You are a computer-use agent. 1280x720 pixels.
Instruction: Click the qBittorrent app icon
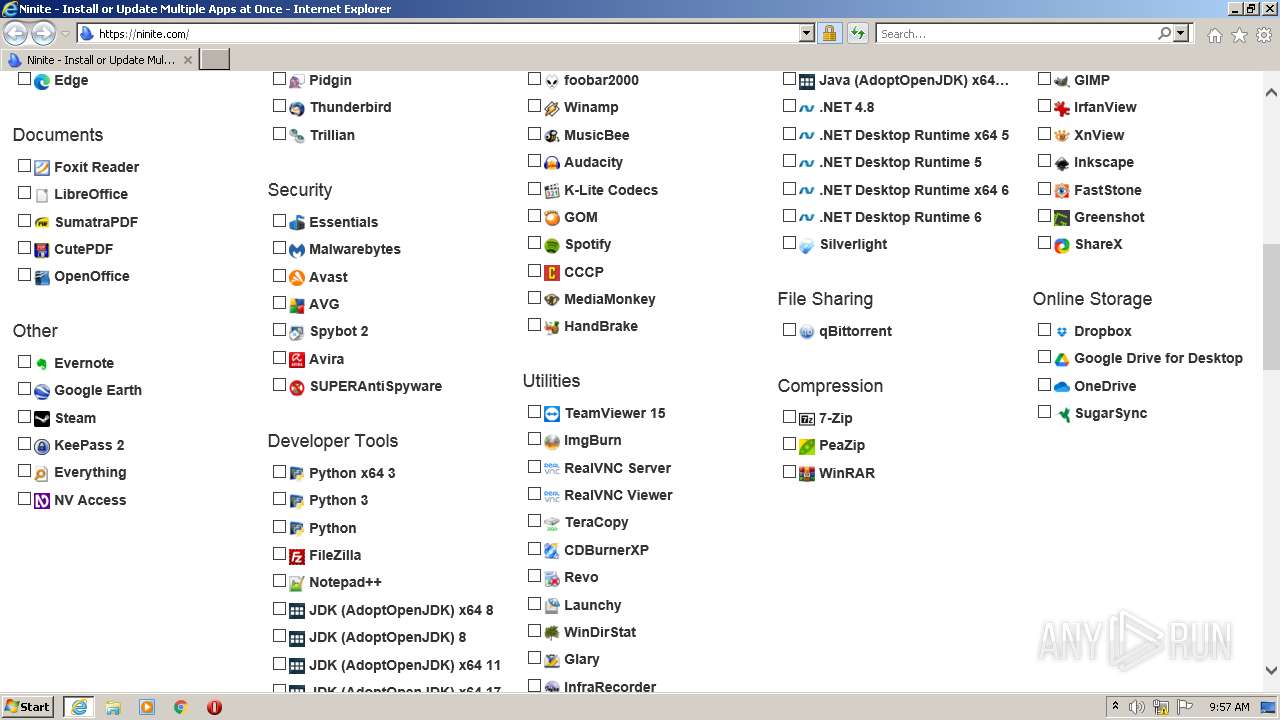point(807,332)
